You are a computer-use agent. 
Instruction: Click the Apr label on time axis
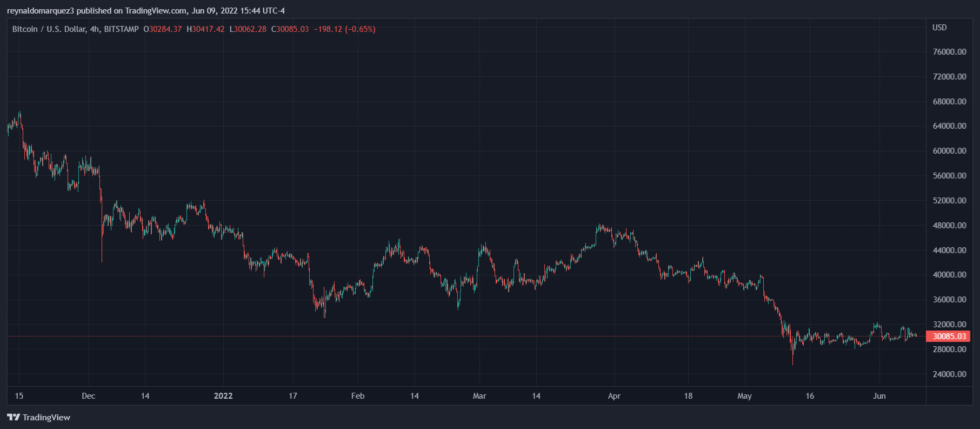[x=614, y=396]
